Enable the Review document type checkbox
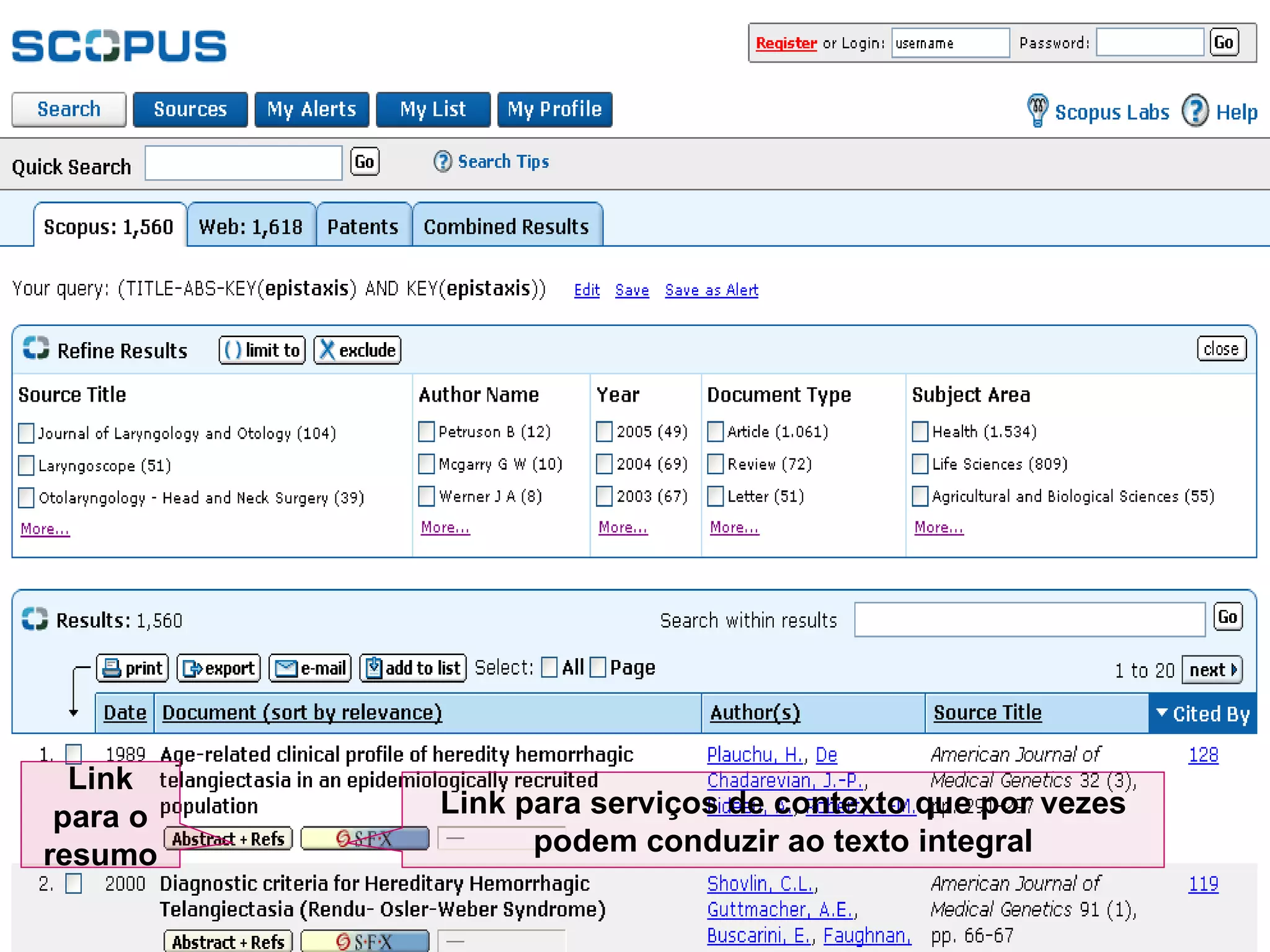This screenshot has width=1270, height=952. pos(715,464)
